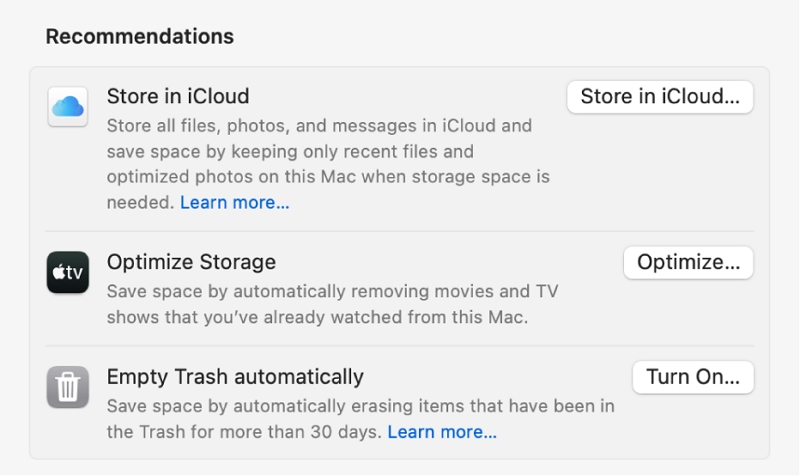
Task: Open Learn more link under Empty Trash automatically
Action: (442, 432)
